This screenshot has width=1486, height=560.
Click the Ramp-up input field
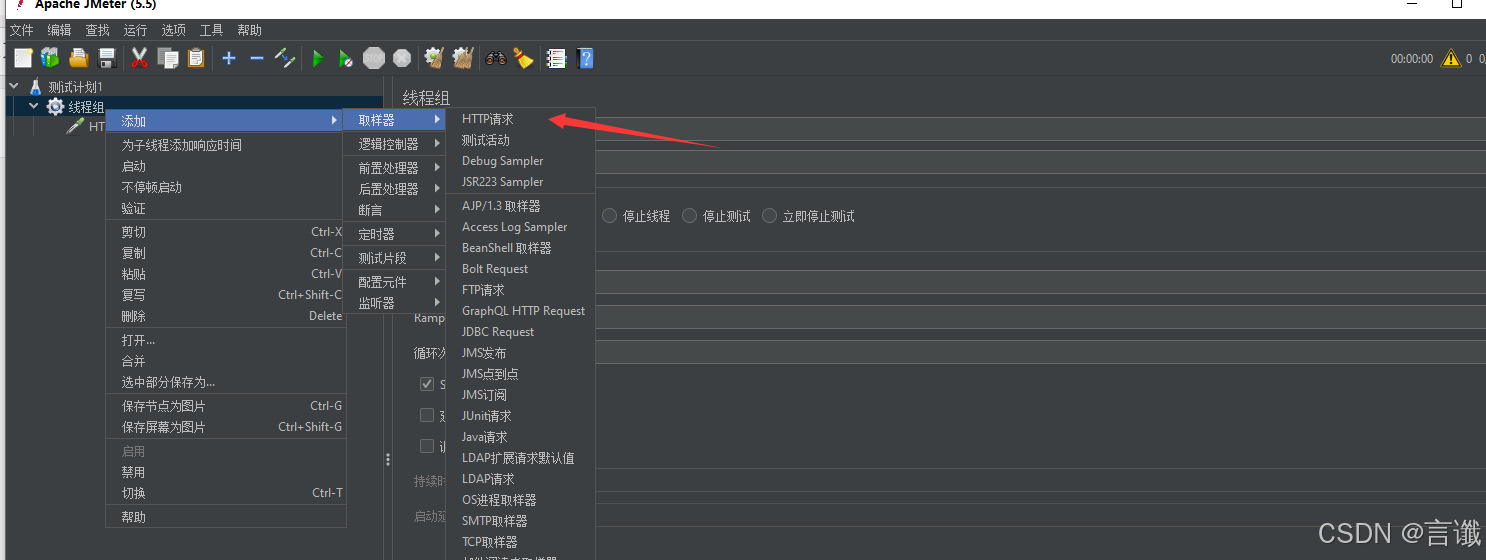pos(1040,317)
